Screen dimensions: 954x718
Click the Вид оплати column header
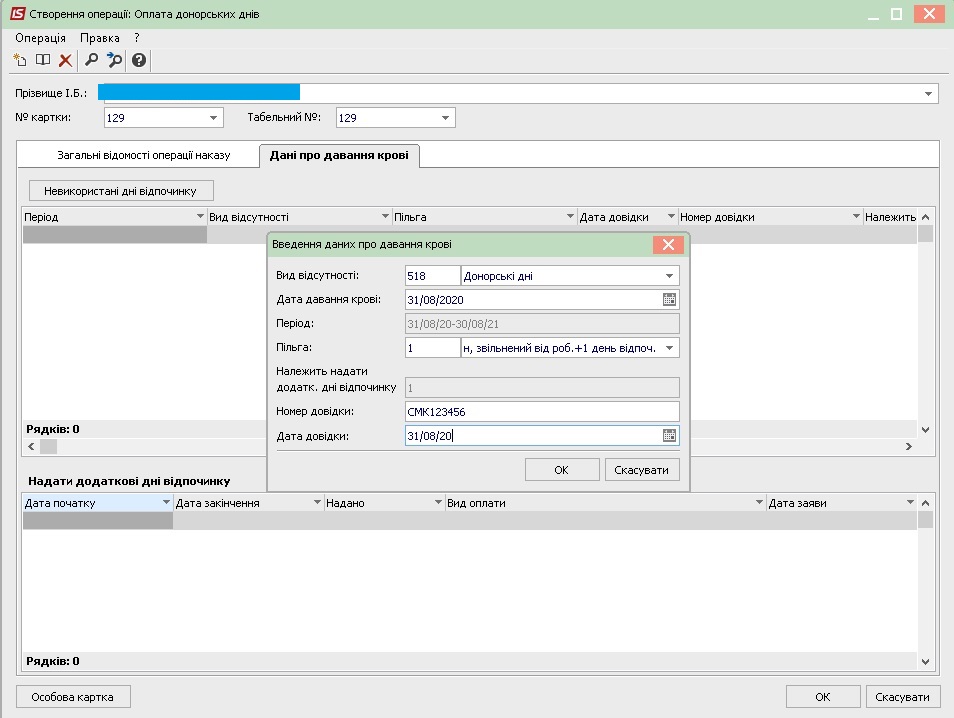605,503
